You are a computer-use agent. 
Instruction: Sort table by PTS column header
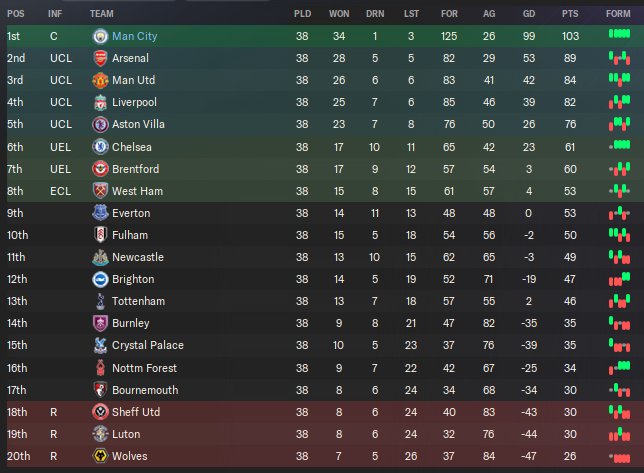[570, 14]
